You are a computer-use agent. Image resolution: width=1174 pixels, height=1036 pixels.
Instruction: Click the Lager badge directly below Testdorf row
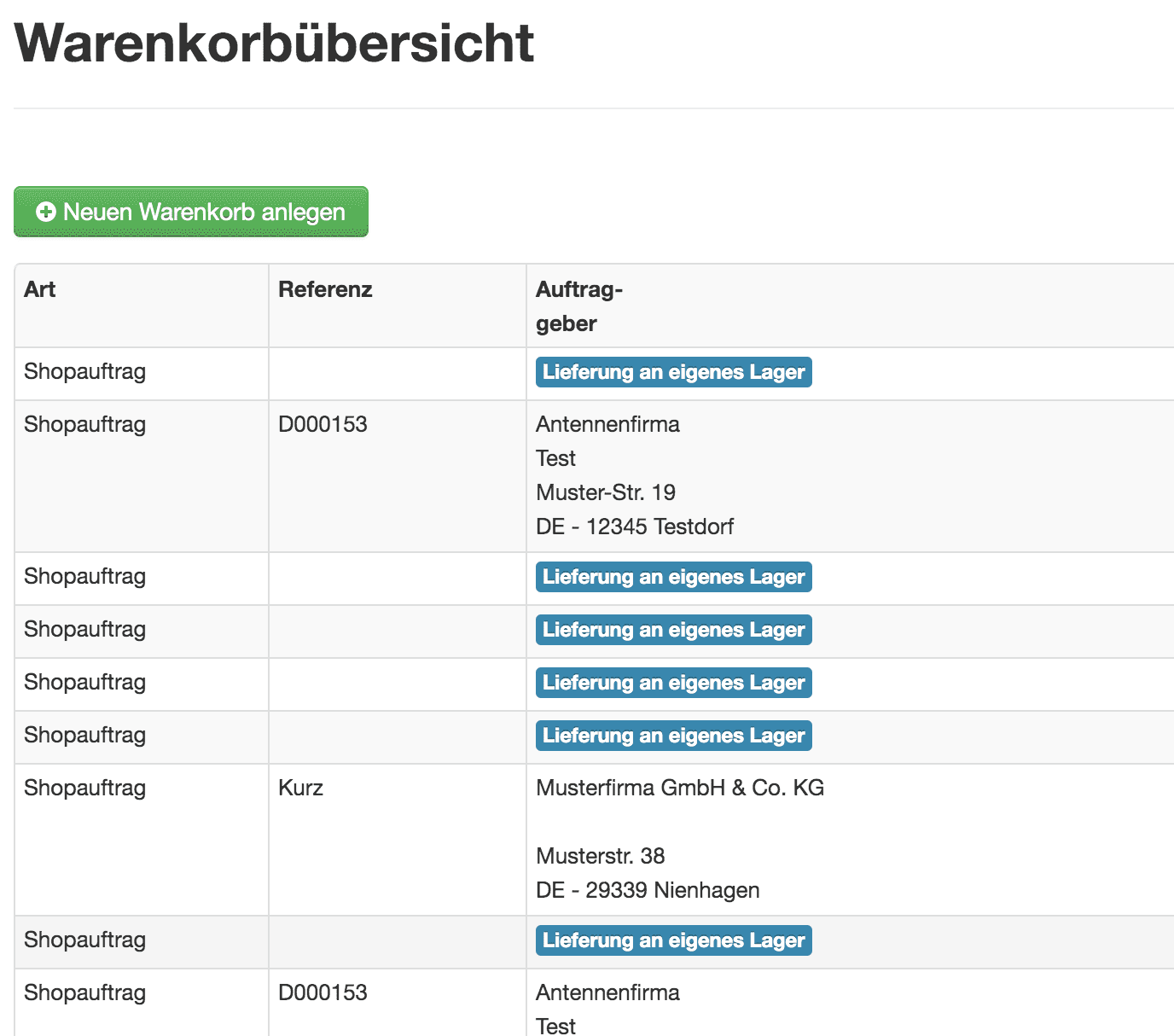674,577
